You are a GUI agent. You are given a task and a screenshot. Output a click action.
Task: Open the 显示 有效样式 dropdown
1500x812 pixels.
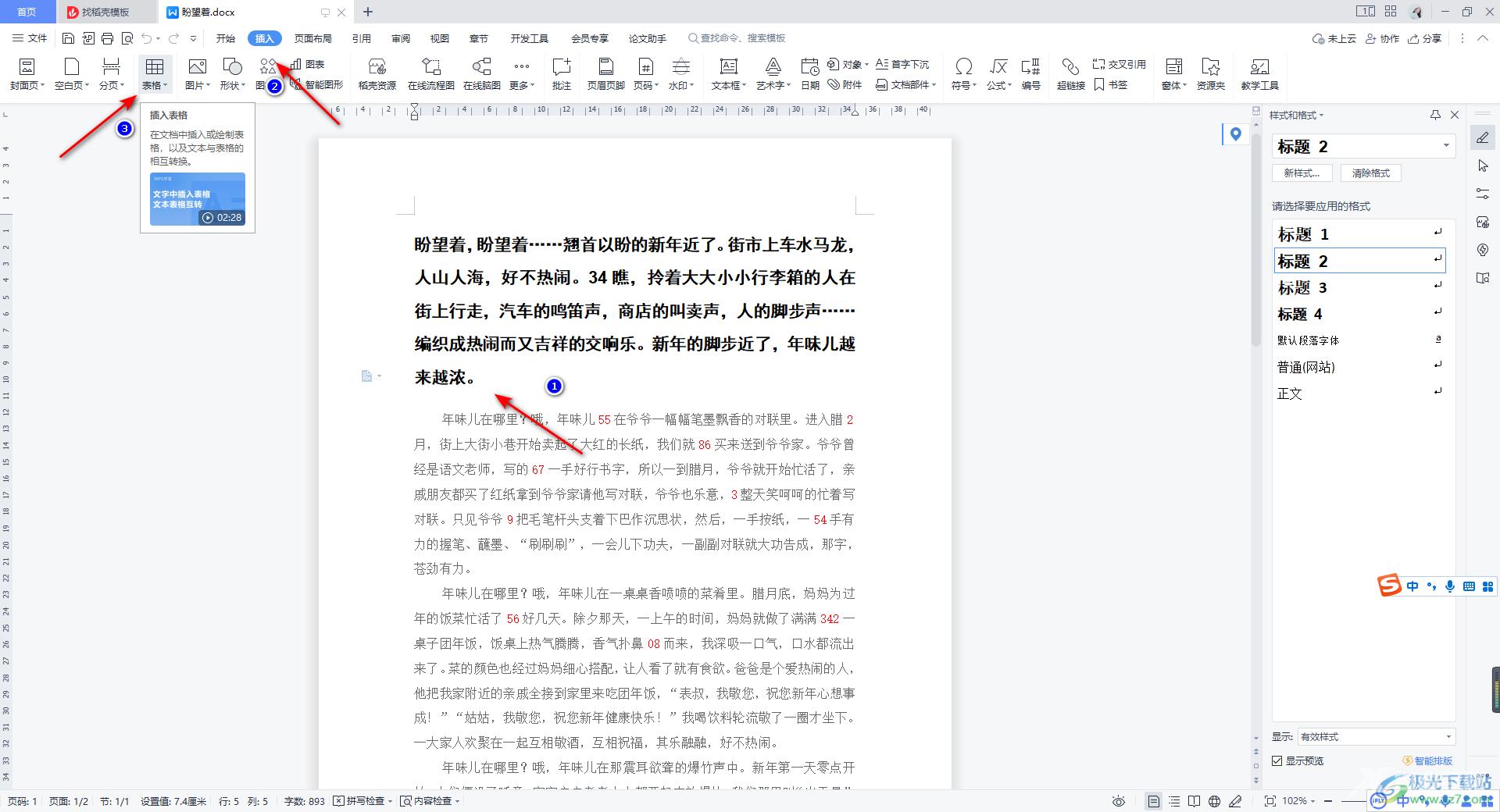[x=1376, y=736]
